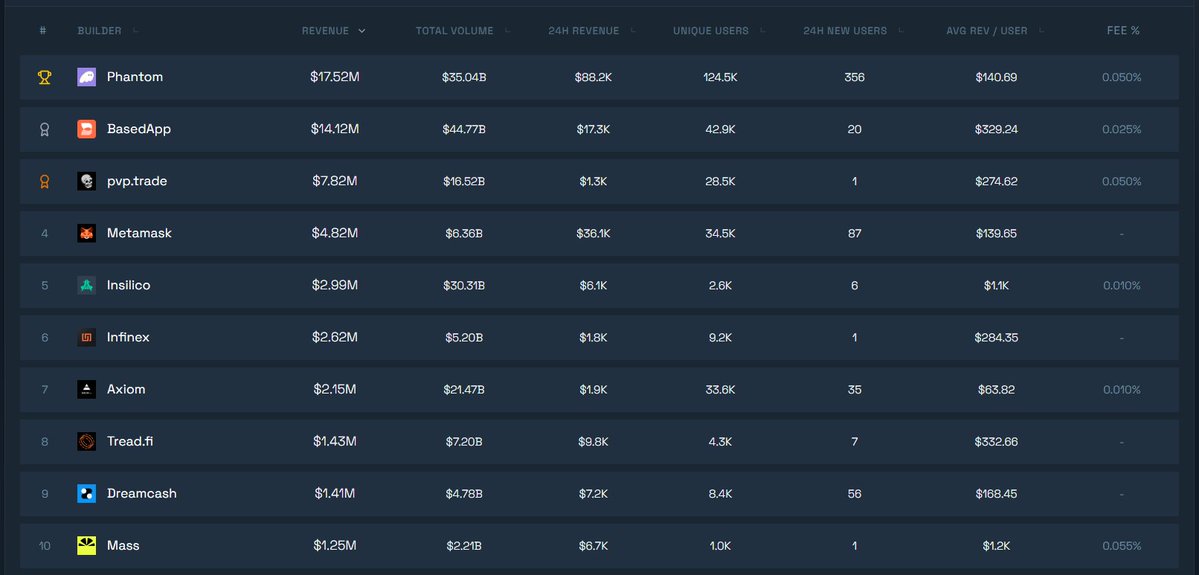Click the Phantom ghost logo icon
The height and width of the screenshot is (575, 1199).
click(x=86, y=77)
